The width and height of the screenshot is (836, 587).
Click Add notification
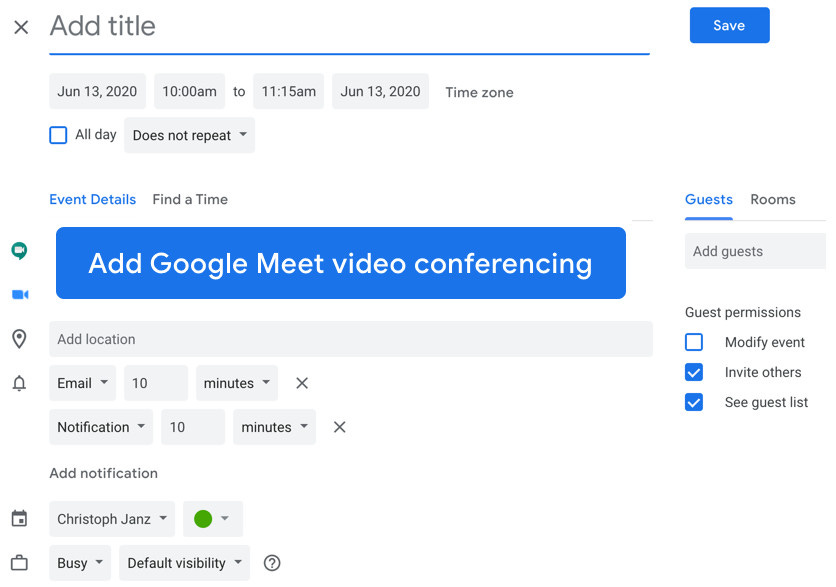103,473
